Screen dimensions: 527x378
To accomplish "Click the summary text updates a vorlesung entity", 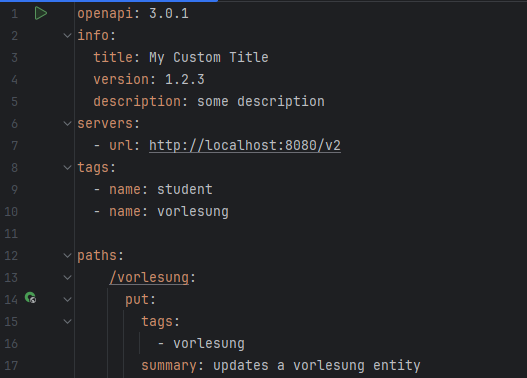I will (317, 365).
